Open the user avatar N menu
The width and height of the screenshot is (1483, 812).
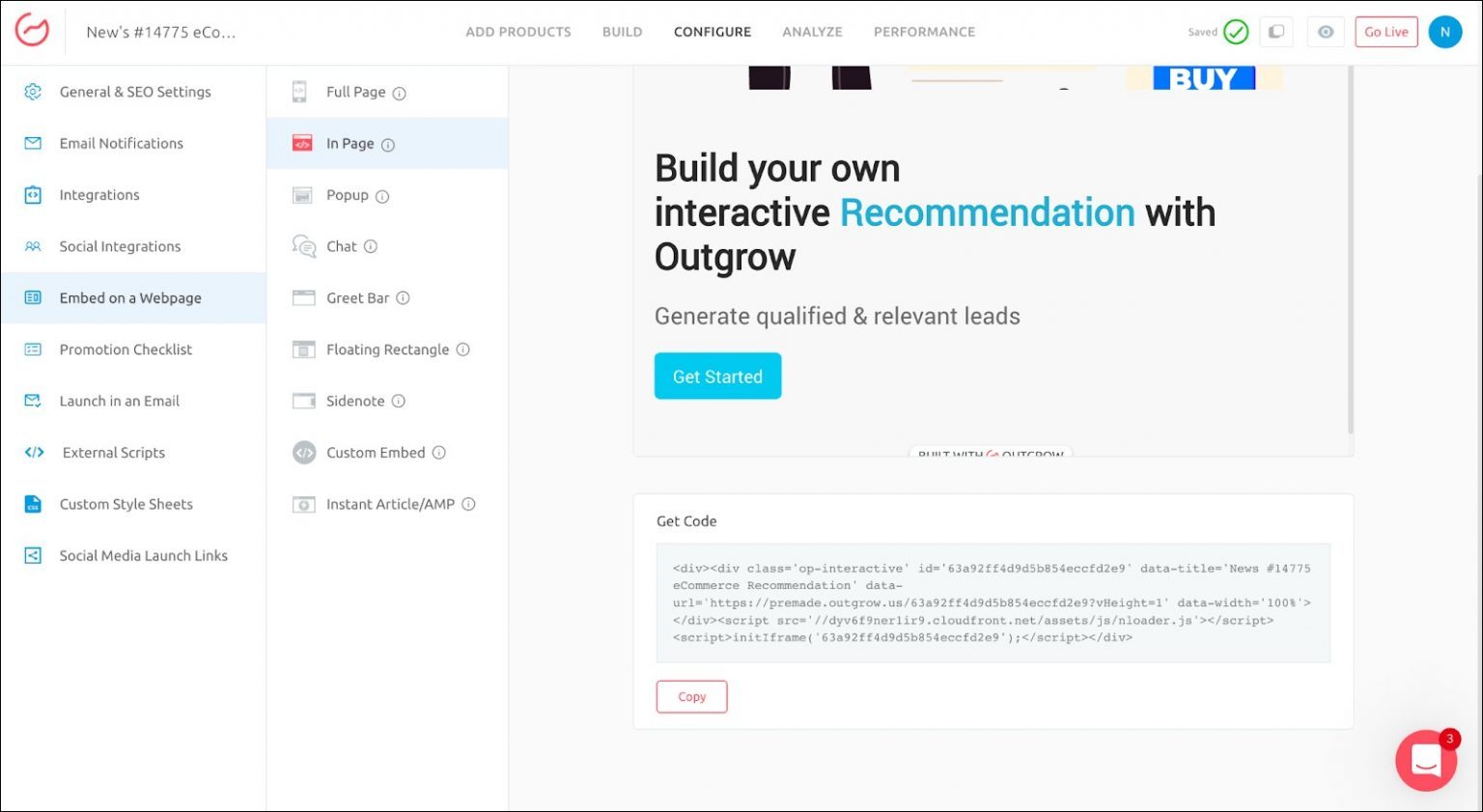(x=1444, y=32)
